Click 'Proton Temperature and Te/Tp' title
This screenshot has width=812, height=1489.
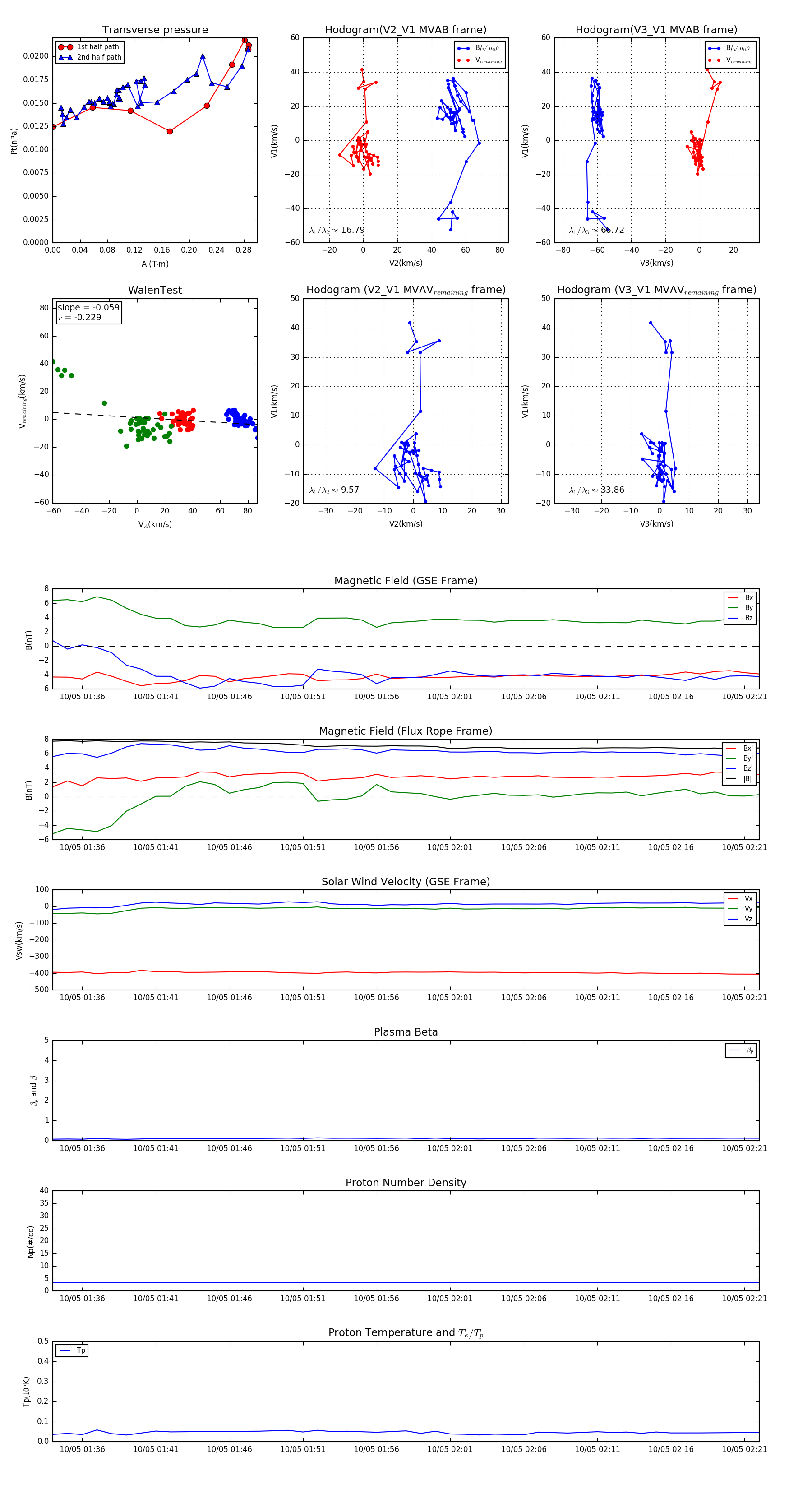406,1333
